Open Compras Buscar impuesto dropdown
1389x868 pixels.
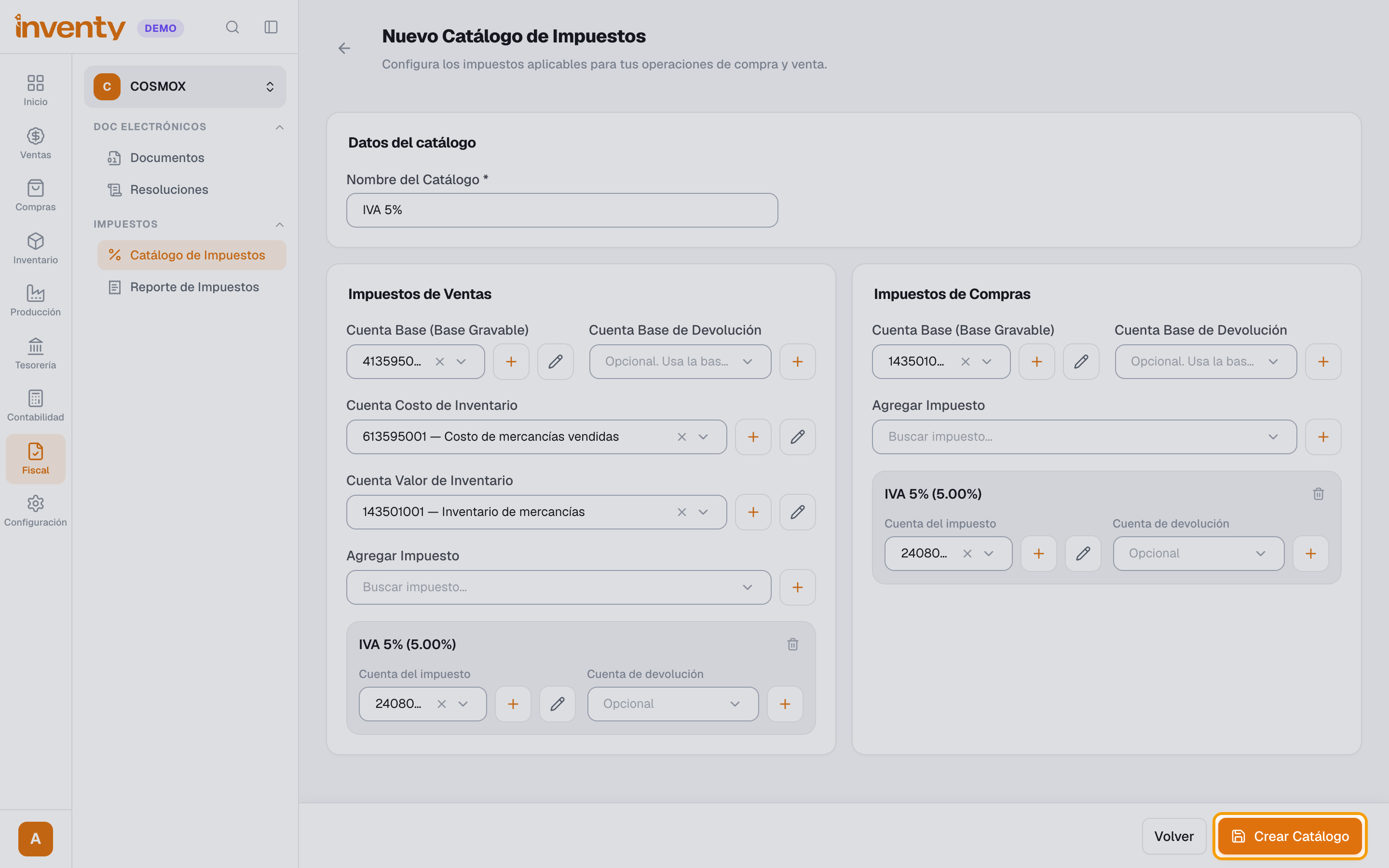[x=1084, y=437]
